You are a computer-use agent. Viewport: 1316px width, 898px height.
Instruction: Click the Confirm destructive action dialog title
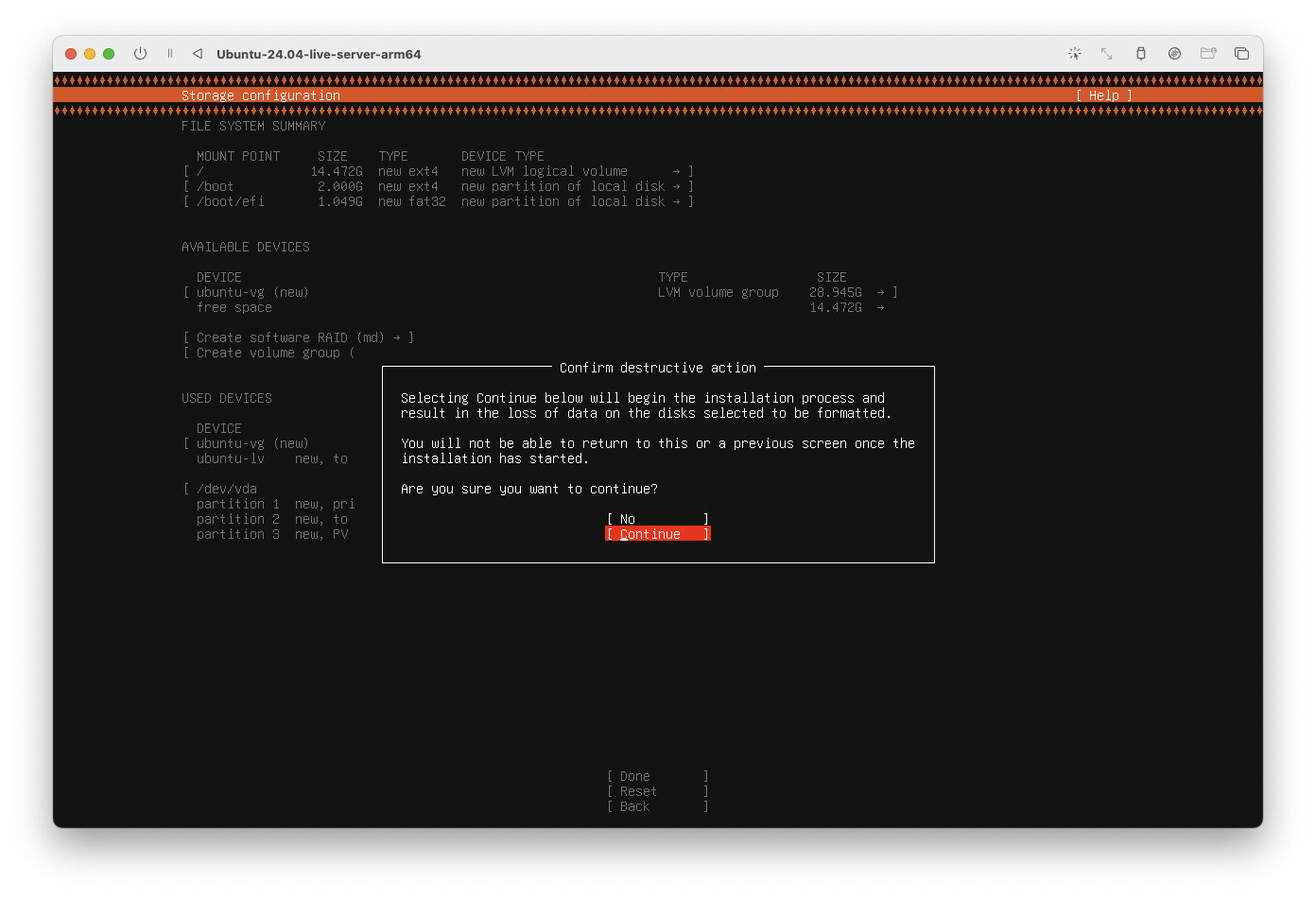[x=658, y=368]
